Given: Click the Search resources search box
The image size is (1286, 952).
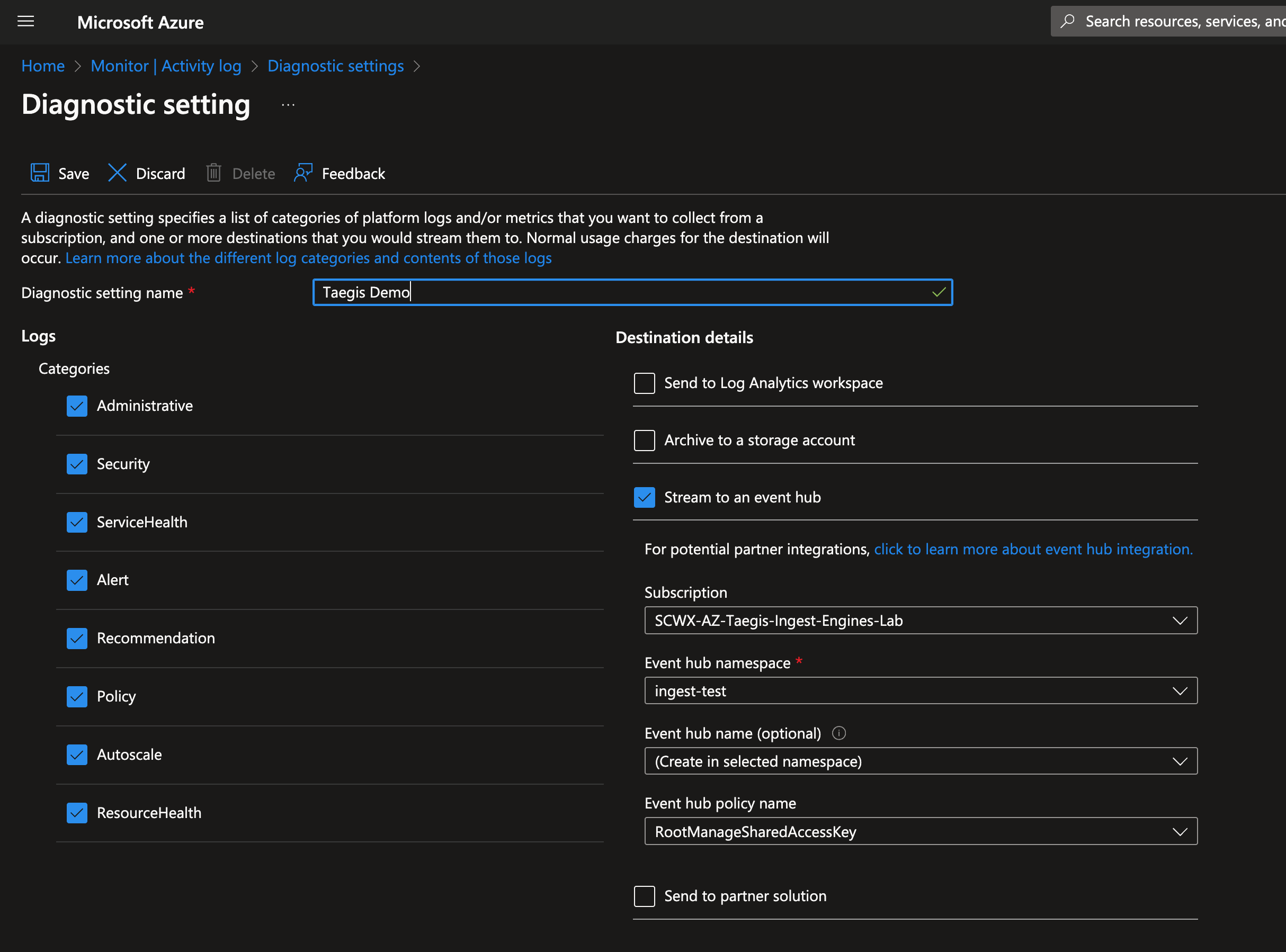Looking at the screenshot, I should (1168, 21).
